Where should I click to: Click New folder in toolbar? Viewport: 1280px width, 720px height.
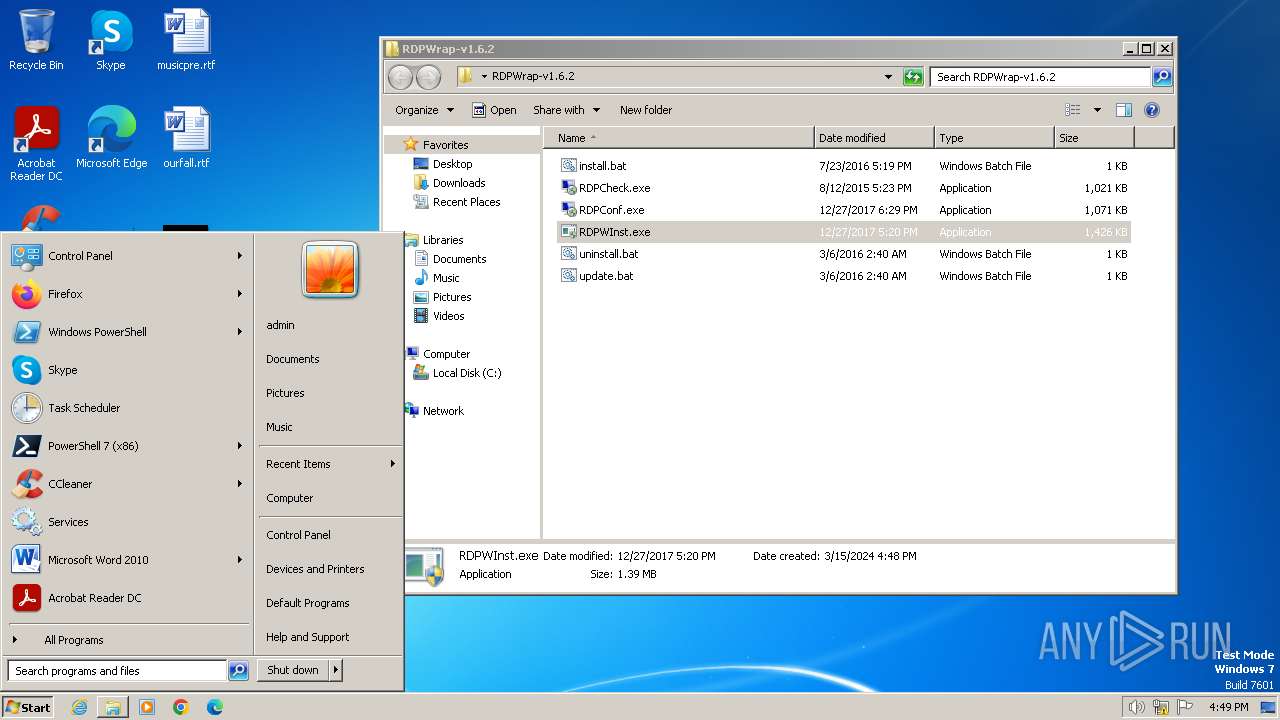646,110
